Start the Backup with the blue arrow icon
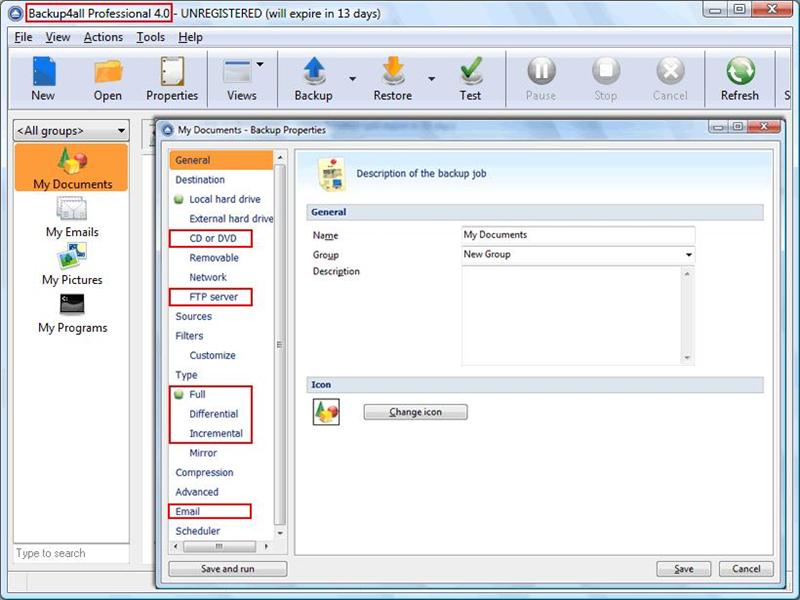Viewport: 800px width, 600px height. coord(314,70)
